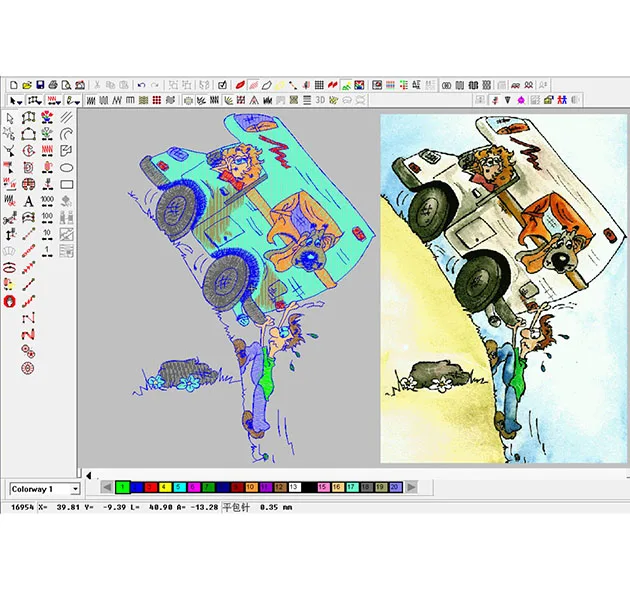Expand the node reshape tool dropdown
Image resolution: width=630 pixels, height=591 pixels.
click(x=39, y=102)
